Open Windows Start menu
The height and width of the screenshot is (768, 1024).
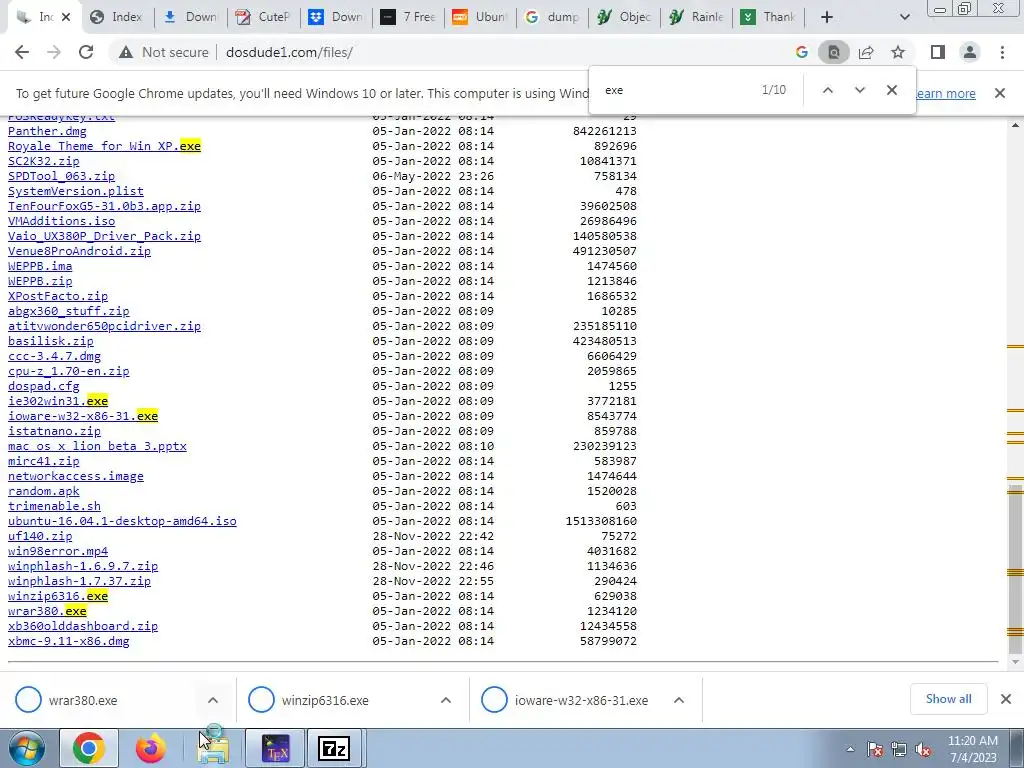point(27,748)
